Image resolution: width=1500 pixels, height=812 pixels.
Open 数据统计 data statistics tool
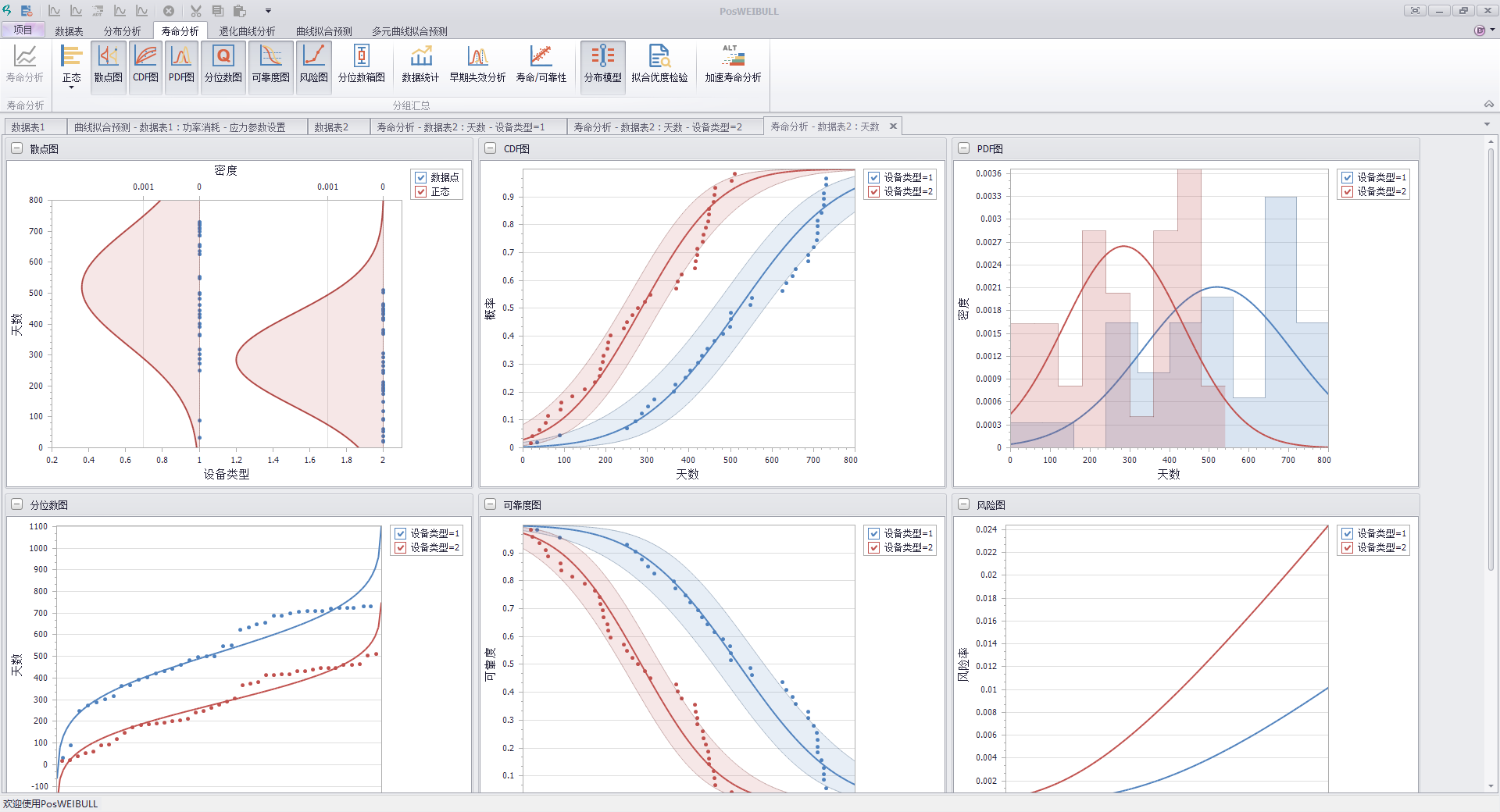[x=420, y=64]
